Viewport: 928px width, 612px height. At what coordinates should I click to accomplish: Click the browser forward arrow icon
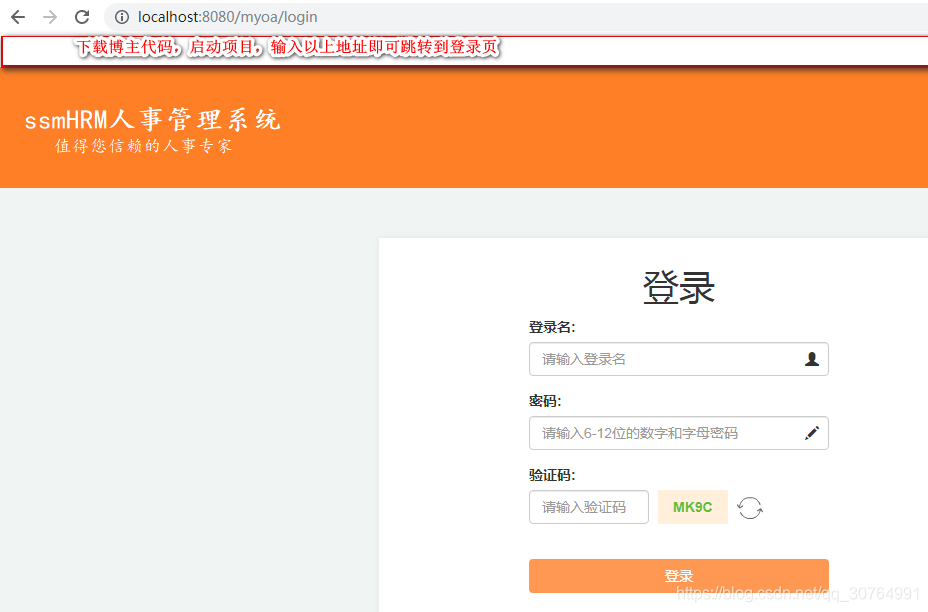48,17
